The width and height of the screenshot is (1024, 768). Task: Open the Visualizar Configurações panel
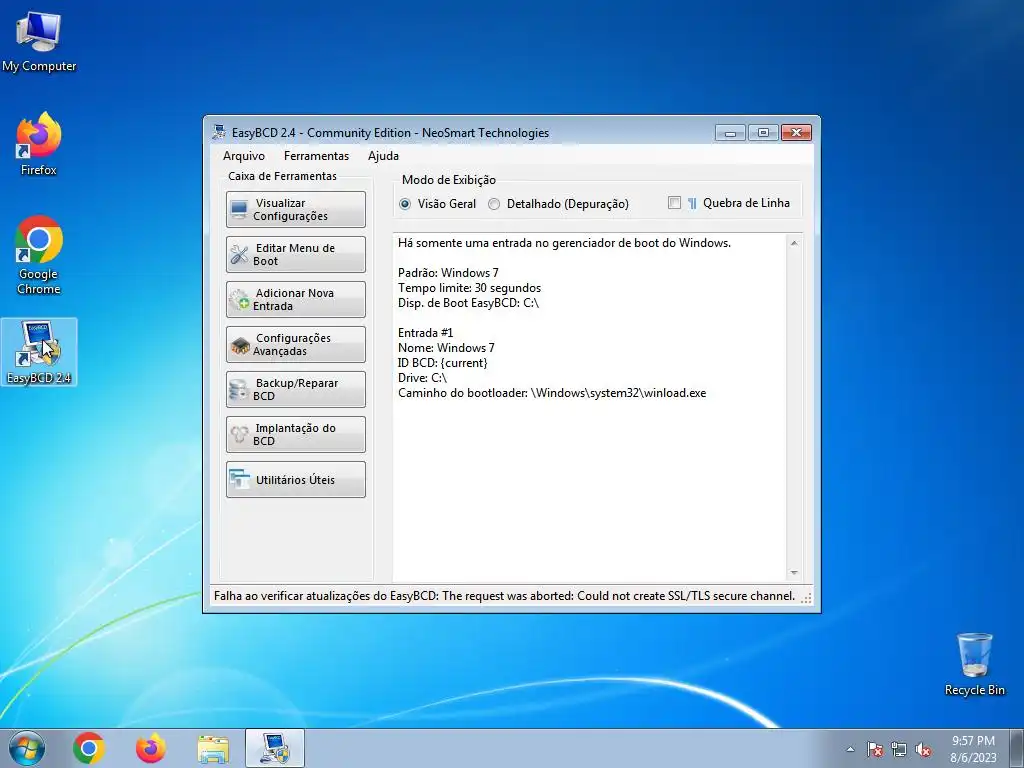tap(296, 210)
